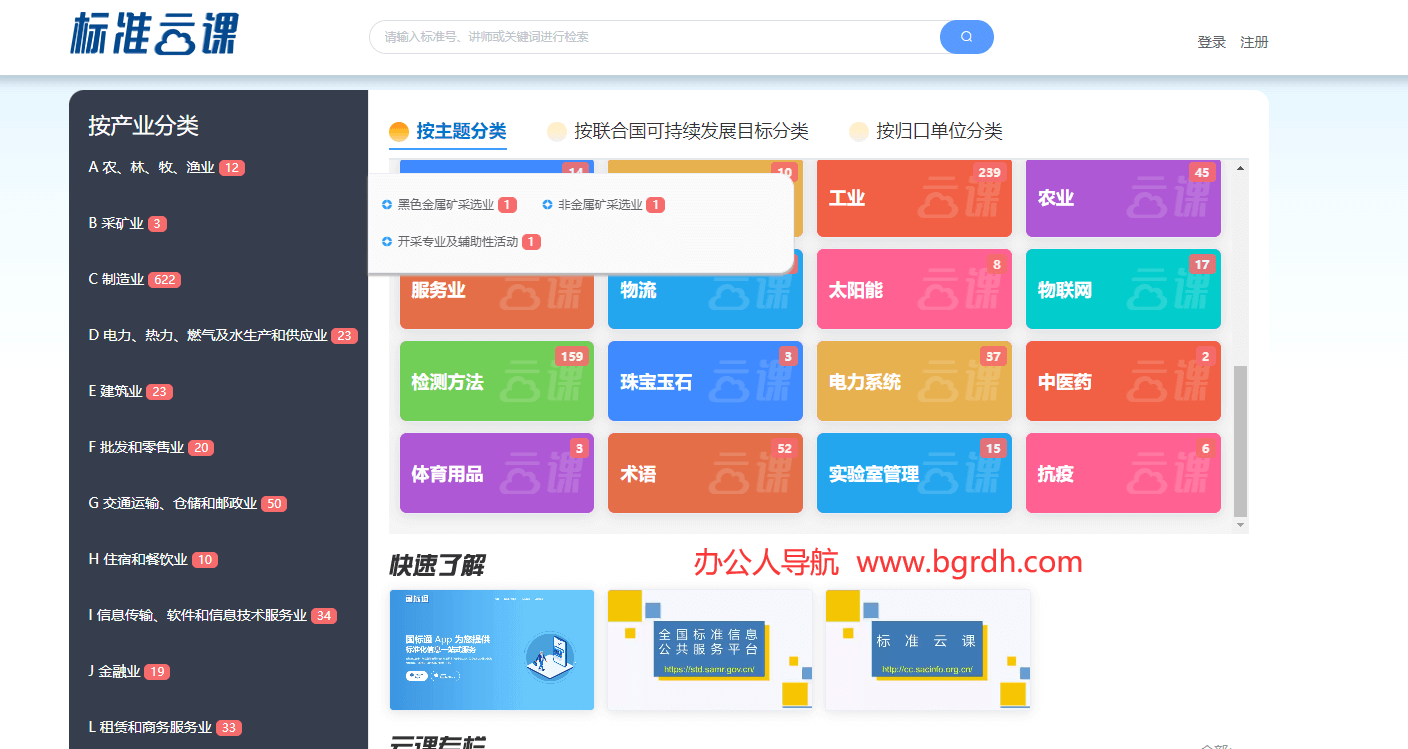The width and height of the screenshot is (1408, 749).
Task: Click the search input field
Action: coord(650,36)
